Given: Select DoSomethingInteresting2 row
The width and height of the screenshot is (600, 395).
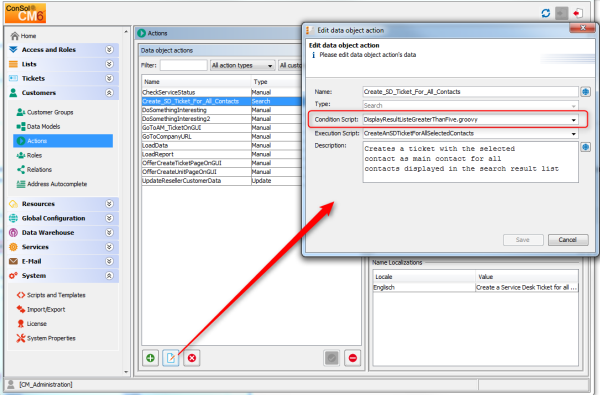Looking at the screenshot, I should point(222,119).
